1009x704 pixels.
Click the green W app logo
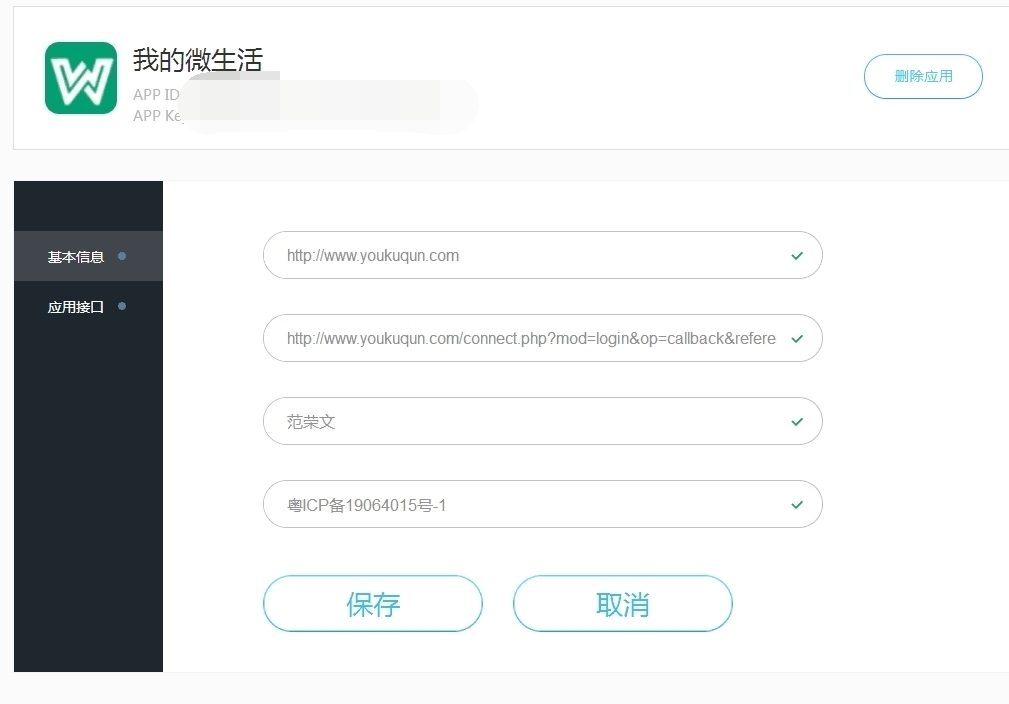tap(80, 78)
